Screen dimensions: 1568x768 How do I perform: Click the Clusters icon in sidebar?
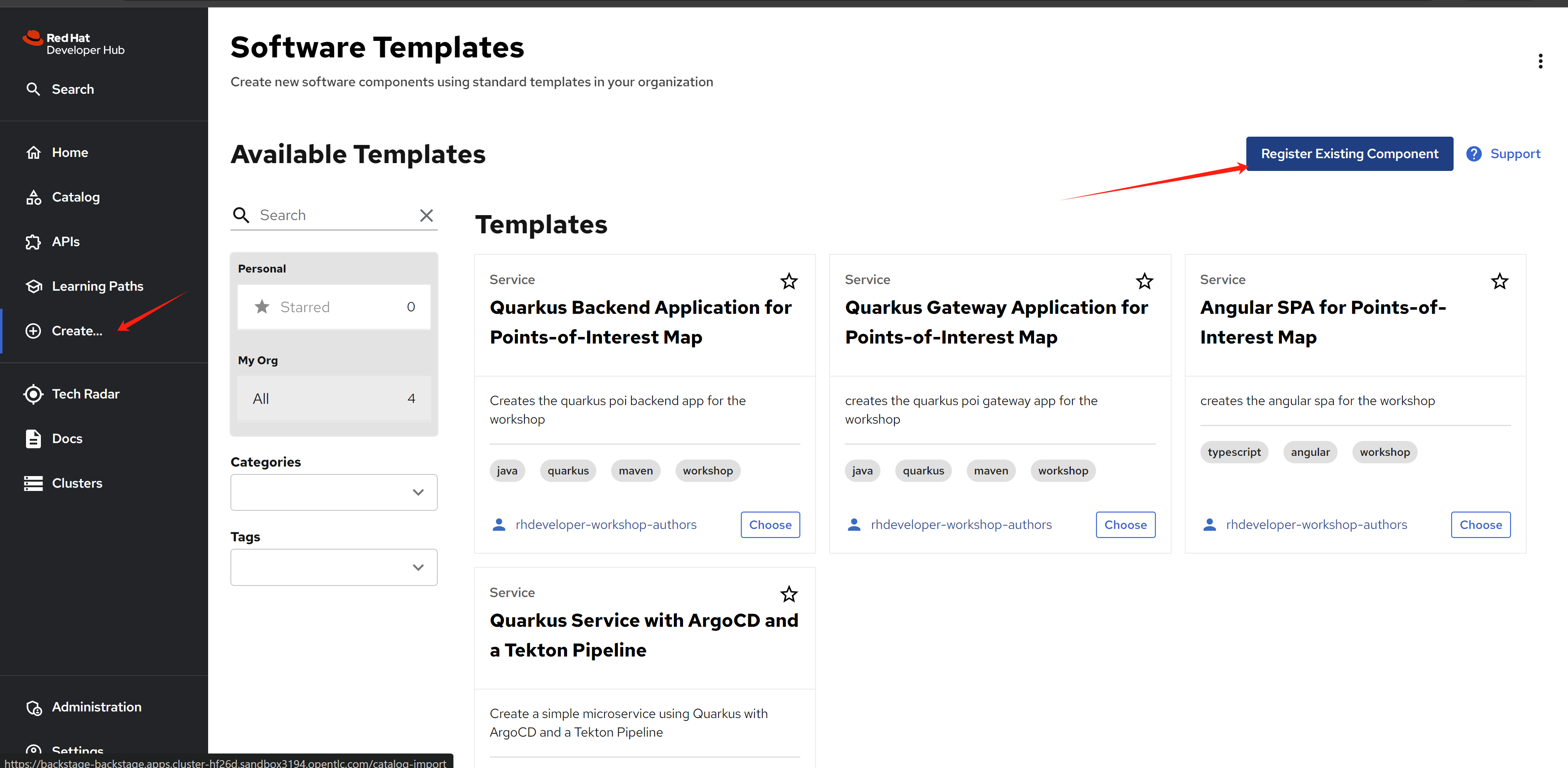tap(33, 483)
